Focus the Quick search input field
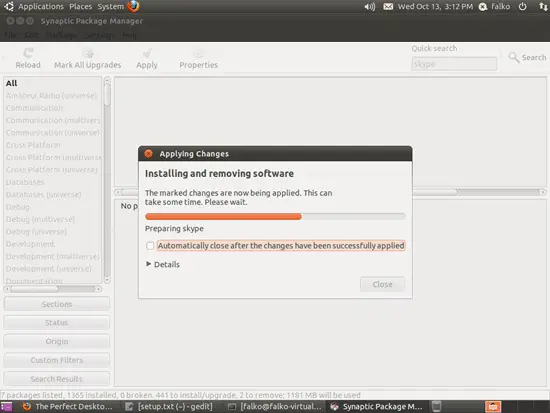Image resolution: width=550 pixels, height=413 pixels. [454, 64]
